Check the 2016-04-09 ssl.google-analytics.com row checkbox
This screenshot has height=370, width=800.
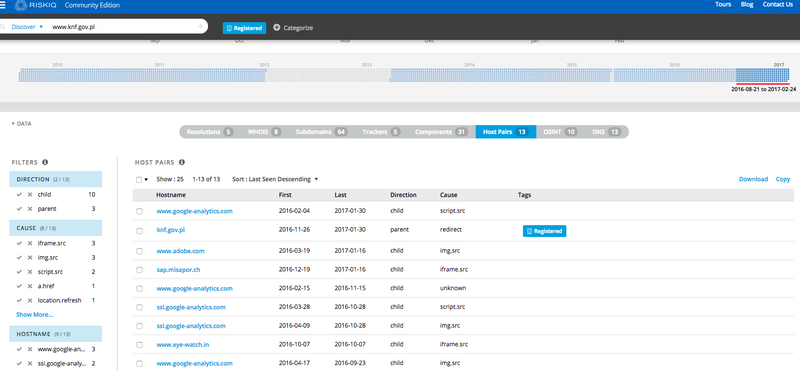139,326
